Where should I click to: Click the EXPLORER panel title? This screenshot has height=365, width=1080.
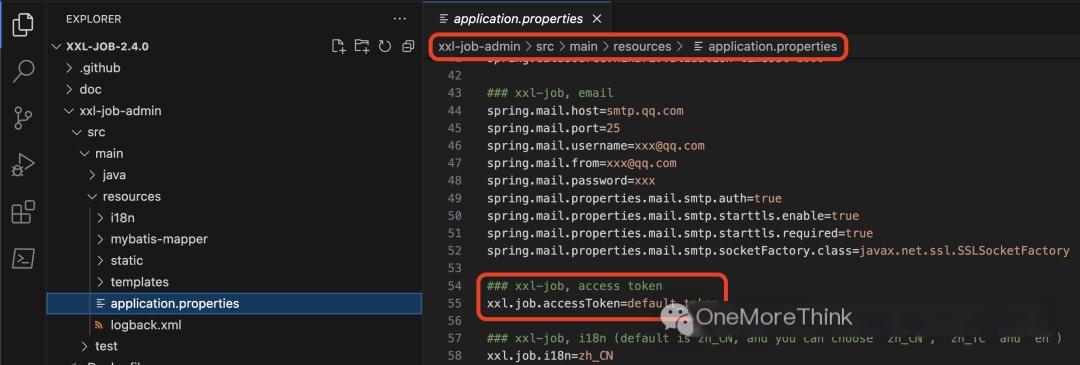pyautogui.click(x=94, y=19)
